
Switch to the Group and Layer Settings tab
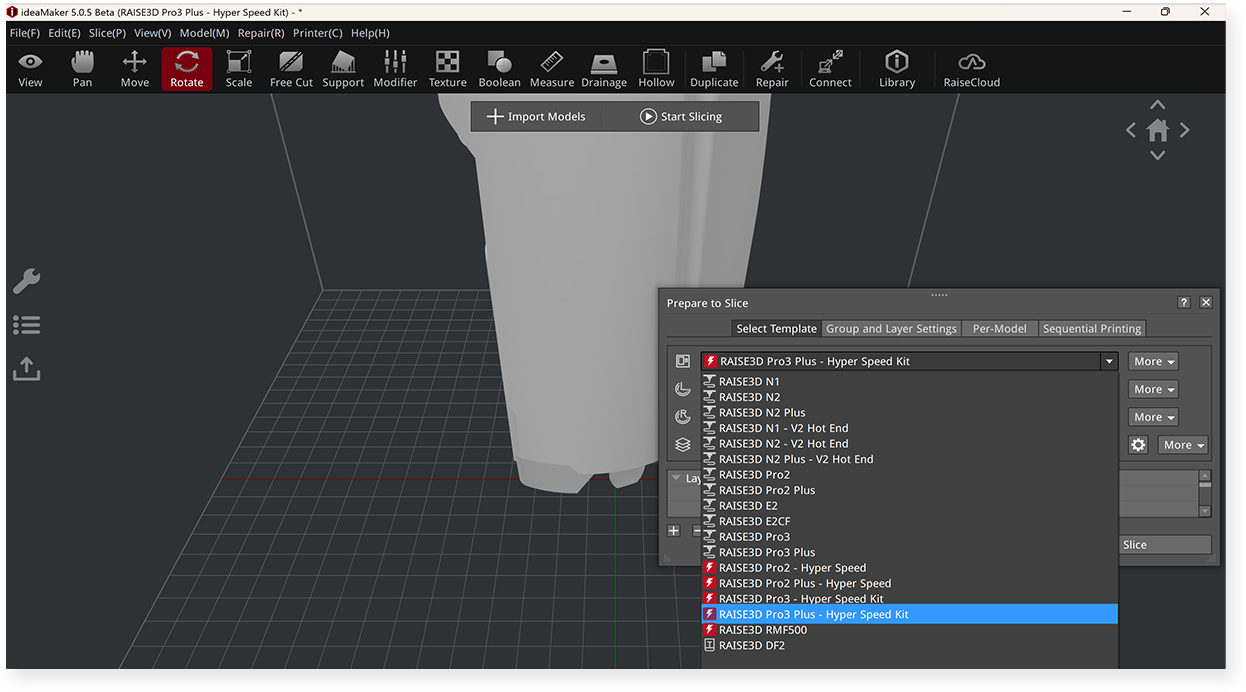pos(890,328)
